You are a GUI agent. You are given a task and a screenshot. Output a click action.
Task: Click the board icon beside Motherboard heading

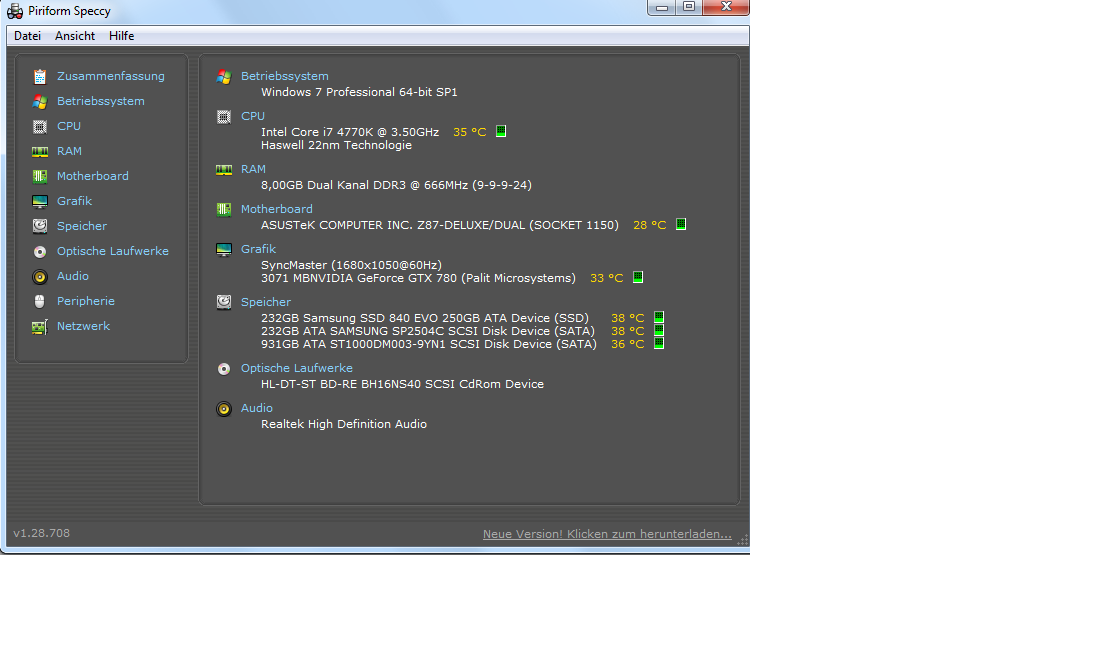(224, 209)
